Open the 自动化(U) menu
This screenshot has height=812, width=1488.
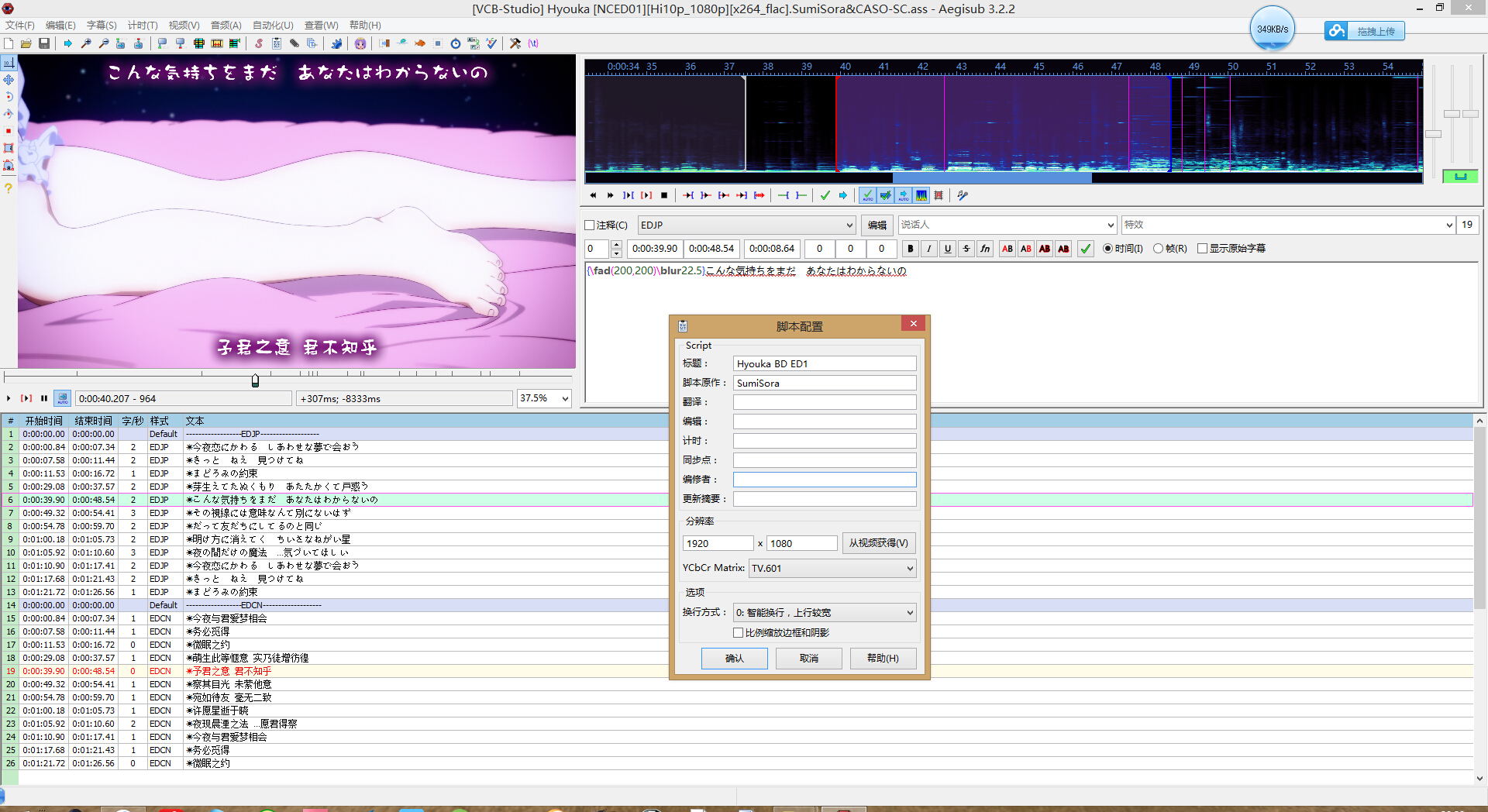point(273,26)
